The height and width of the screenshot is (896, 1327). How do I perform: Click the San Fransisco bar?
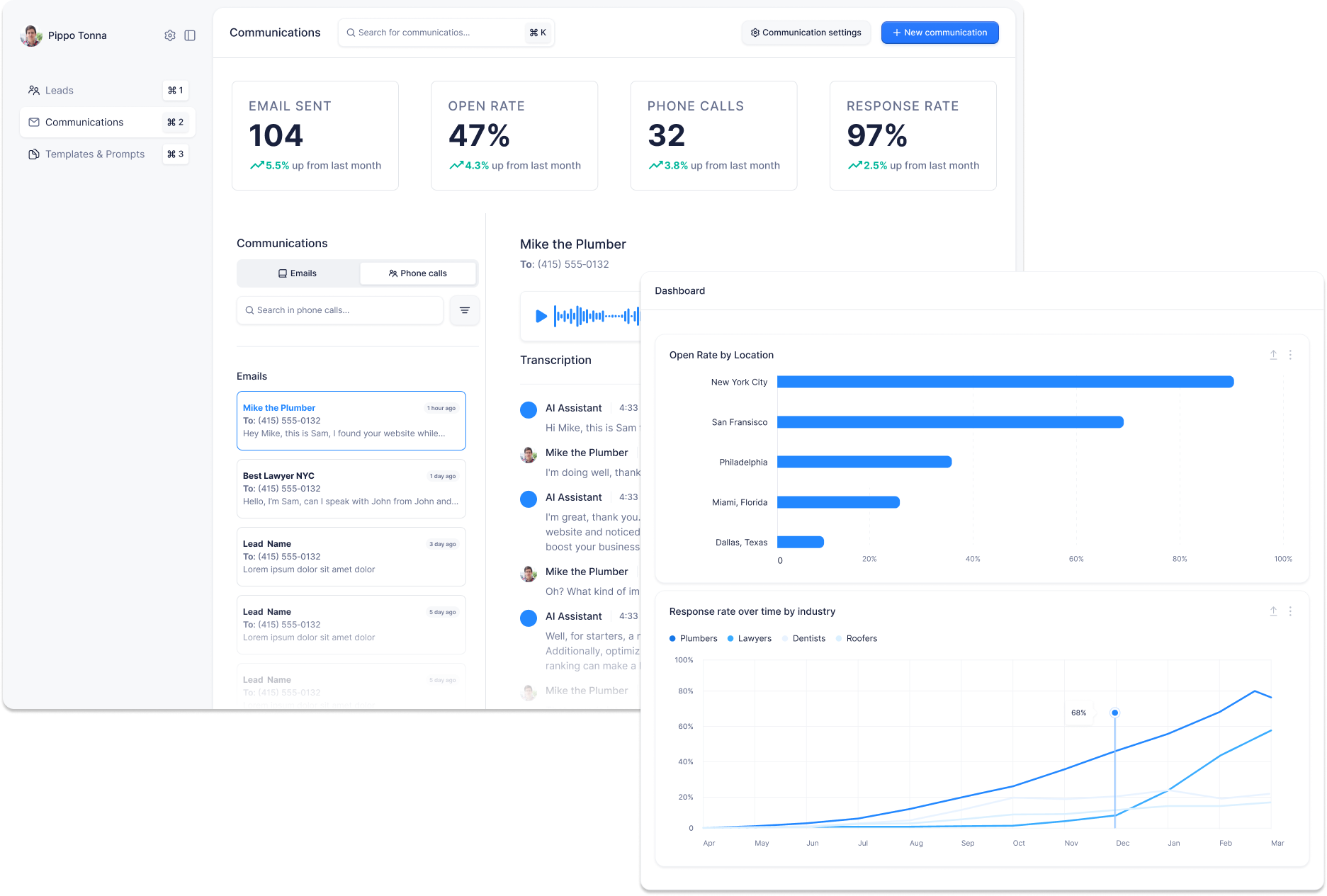pyautogui.click(x=950, y=422)
